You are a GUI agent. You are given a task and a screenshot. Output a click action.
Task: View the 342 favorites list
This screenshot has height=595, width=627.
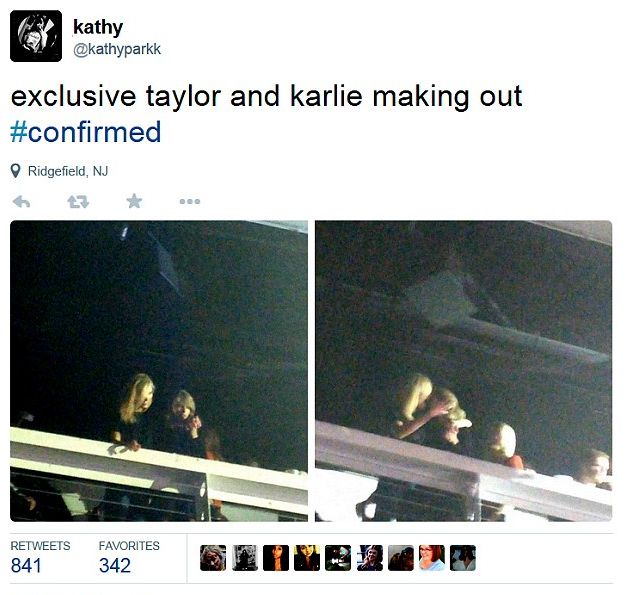[129, 558]
